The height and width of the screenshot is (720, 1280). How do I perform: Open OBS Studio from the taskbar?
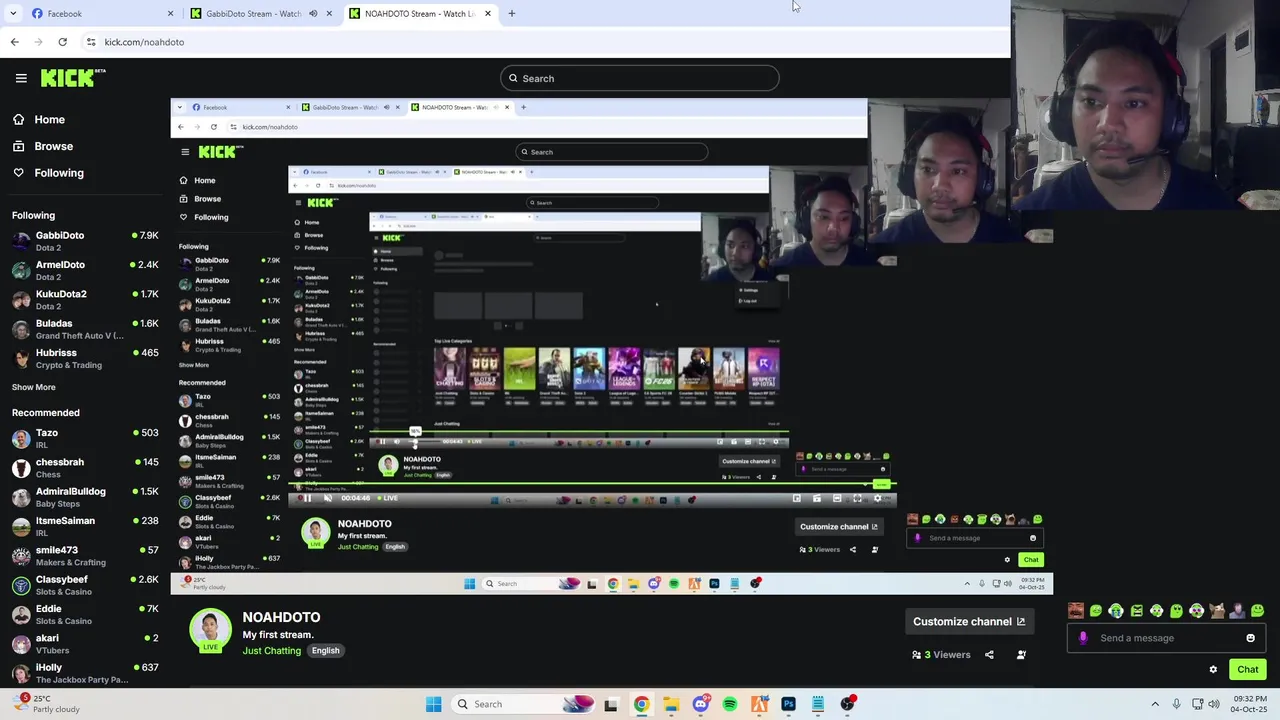coord(847,704)
